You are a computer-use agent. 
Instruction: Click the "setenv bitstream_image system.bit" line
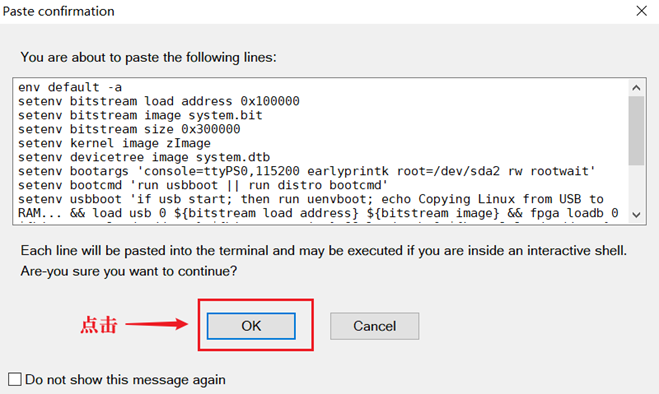click(x=140, y=115)
